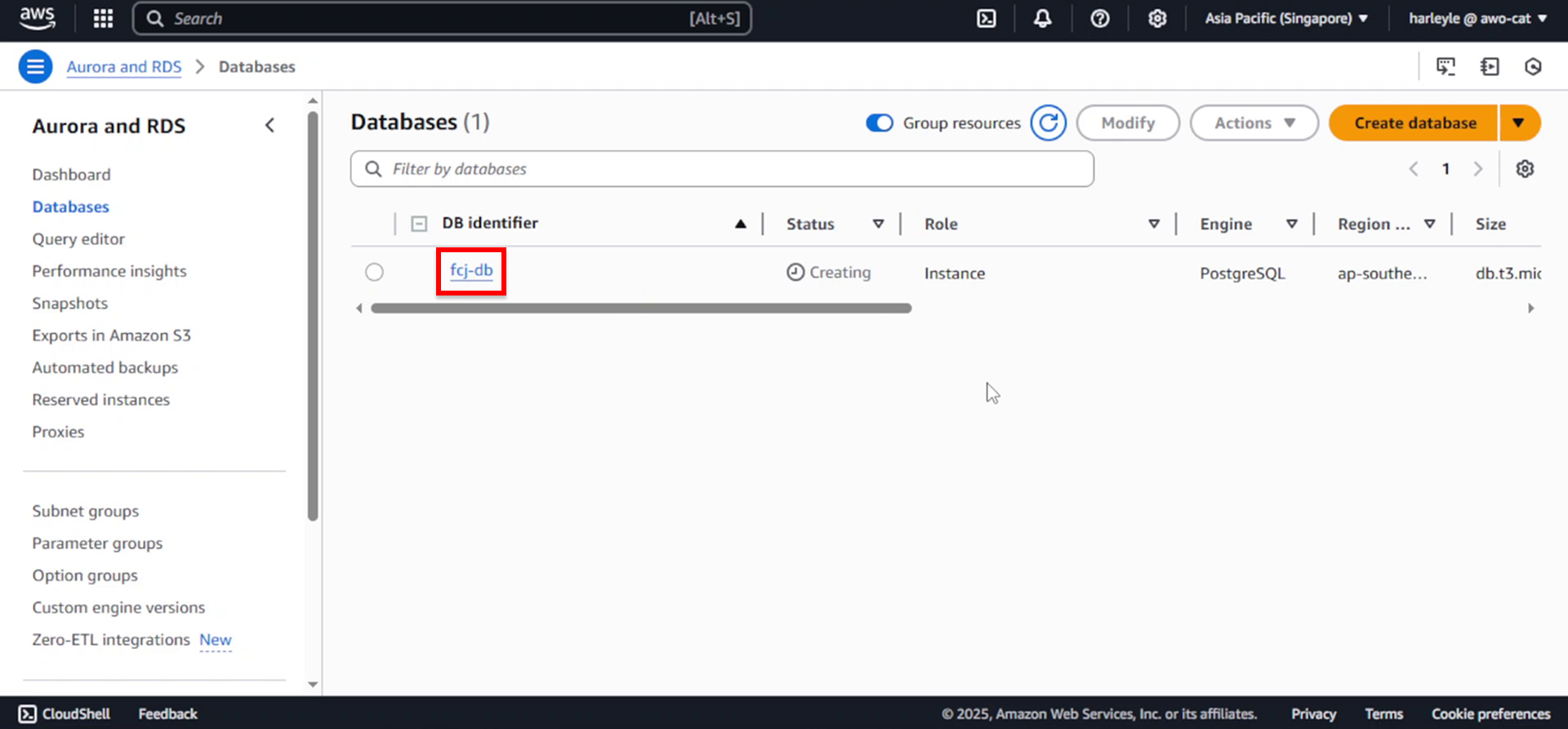Select the fcj-db row radio button
The width and height of the screenshot is (1568, 729).
point(374,272)
